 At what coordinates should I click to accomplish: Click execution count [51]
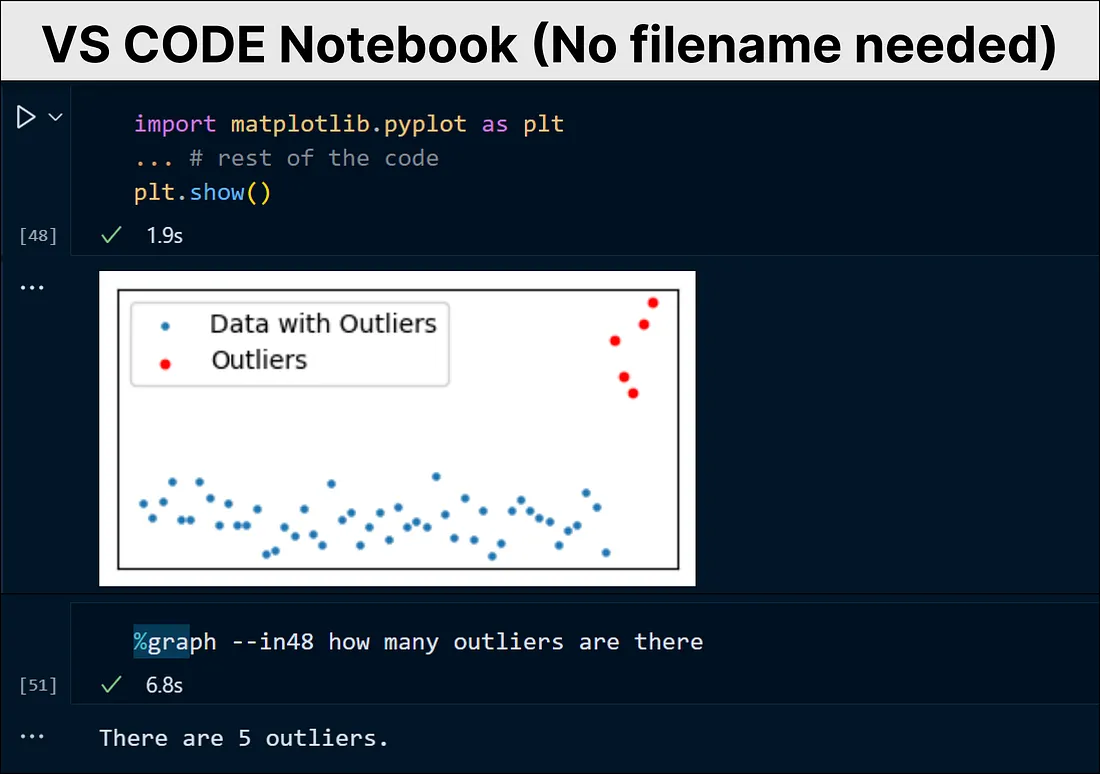(38, 685)
